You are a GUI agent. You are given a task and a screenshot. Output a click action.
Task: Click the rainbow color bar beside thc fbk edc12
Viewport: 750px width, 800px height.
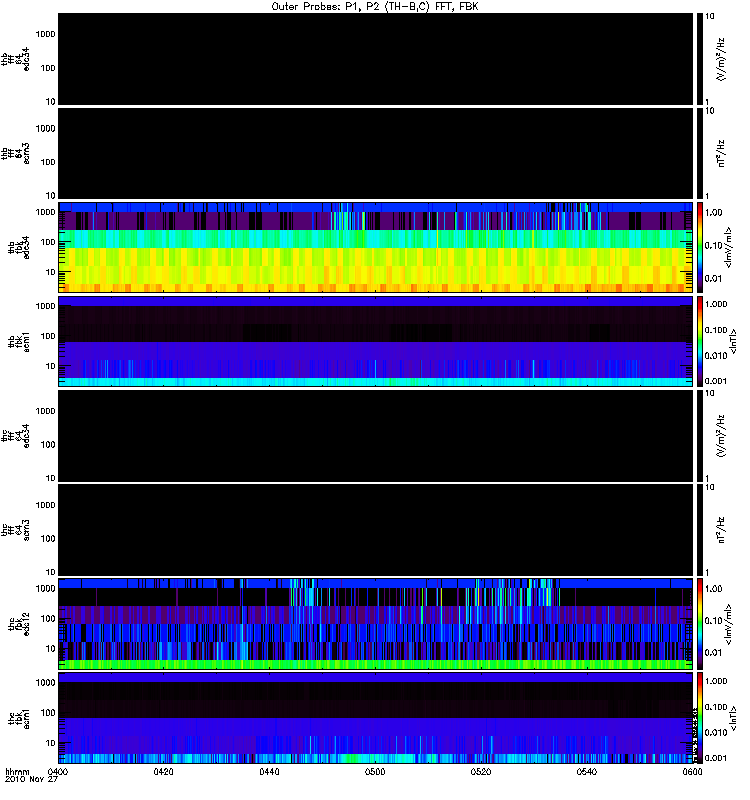click(700, 624)
